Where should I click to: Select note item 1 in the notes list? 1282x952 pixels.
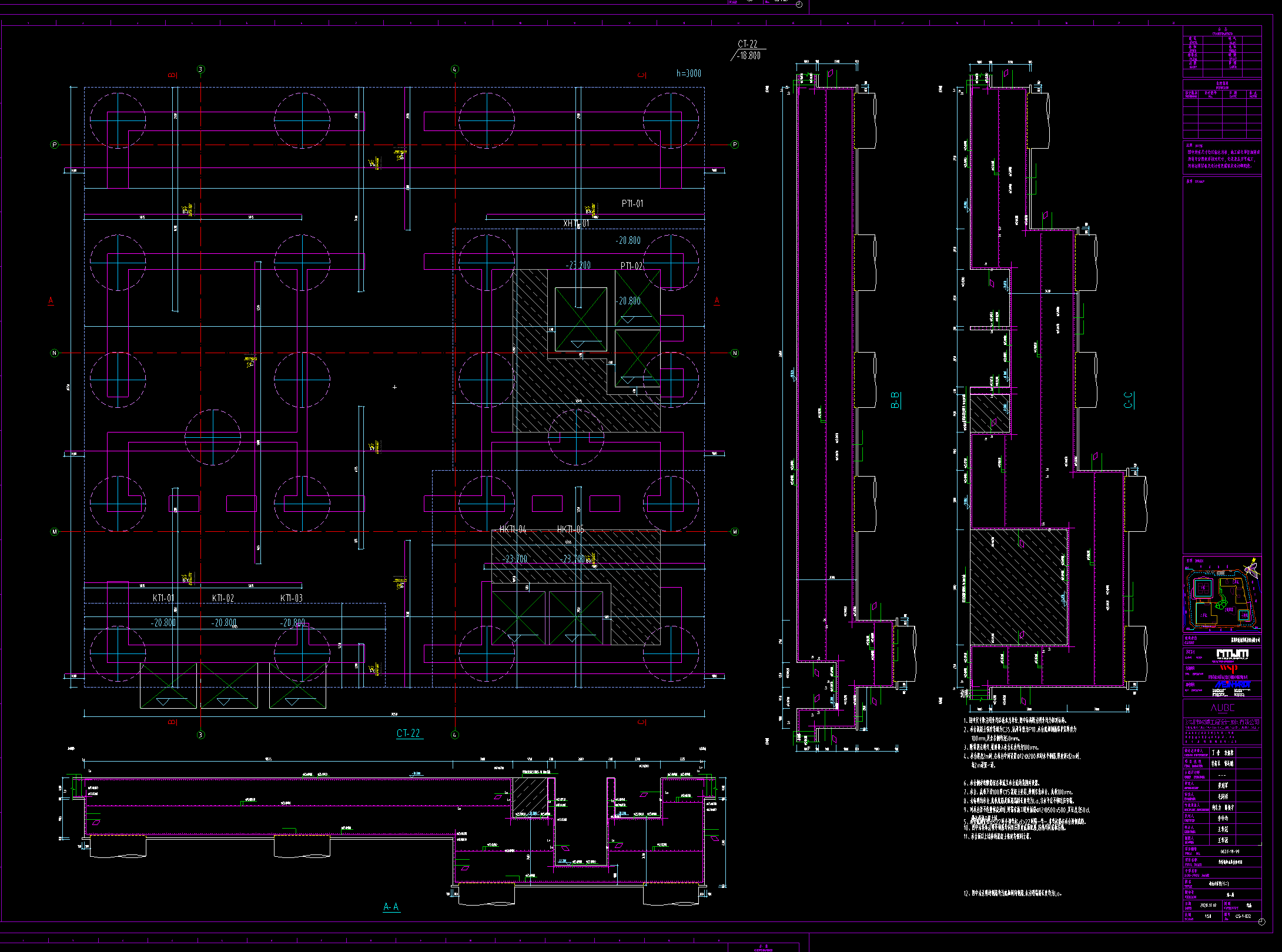point(1015,720)
